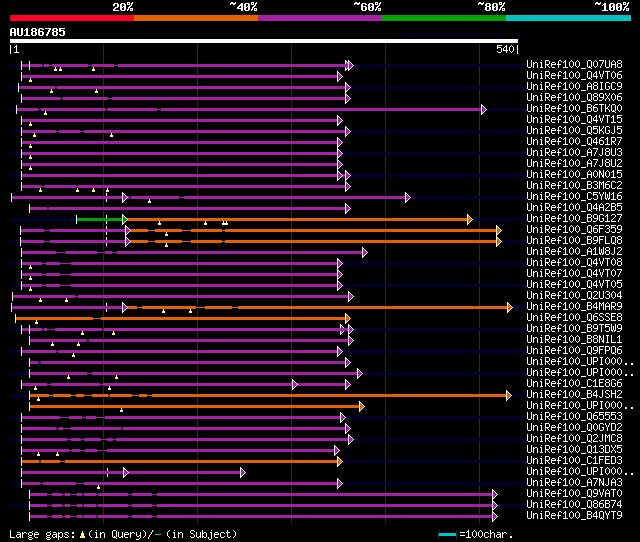Viewport: 640px width, 542px height.
Task: Open the UniRef100_Q07UA8 hit label
Action: 574,64
